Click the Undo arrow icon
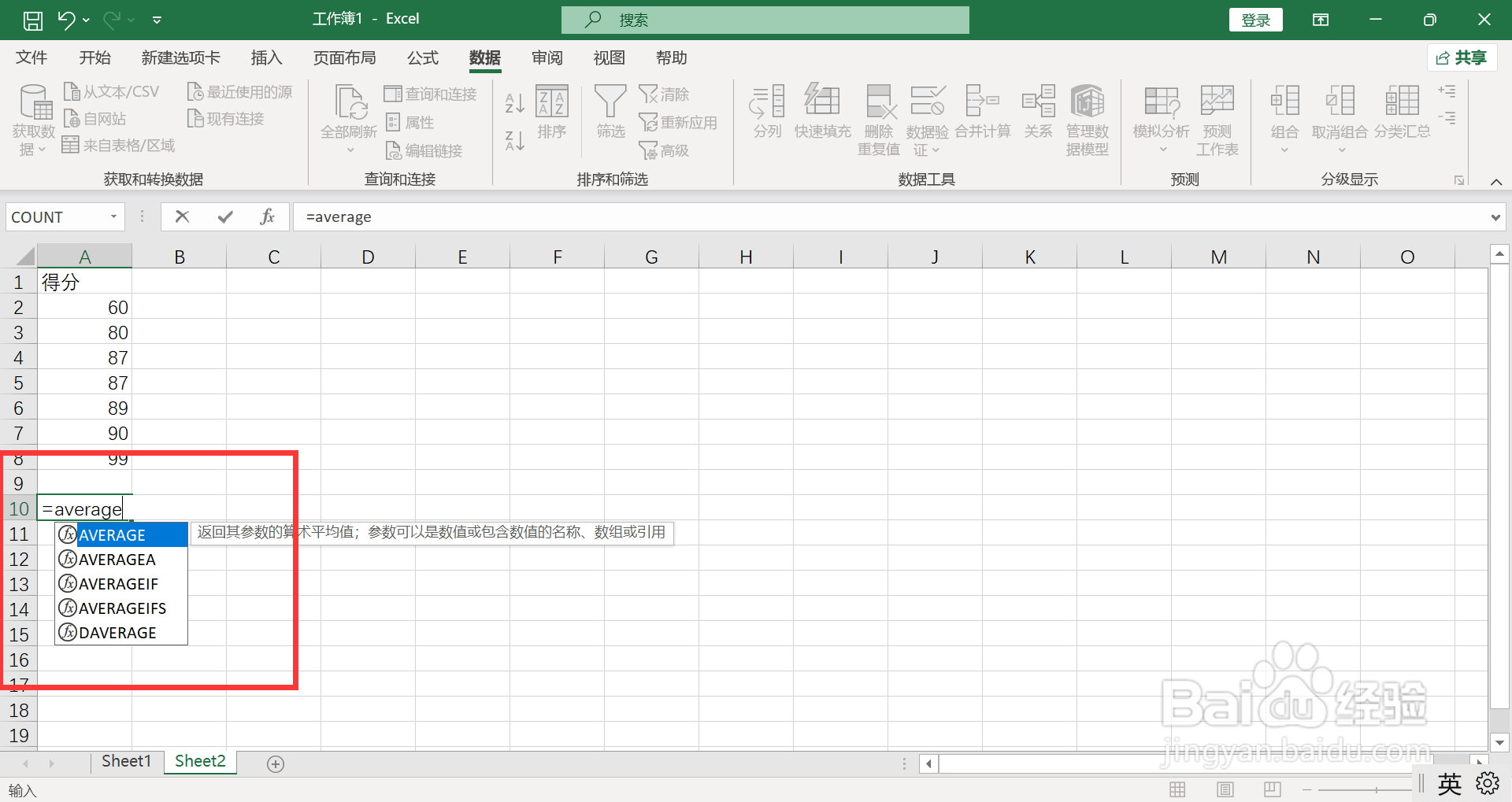1512x802 pixels. tap(67, 20)
